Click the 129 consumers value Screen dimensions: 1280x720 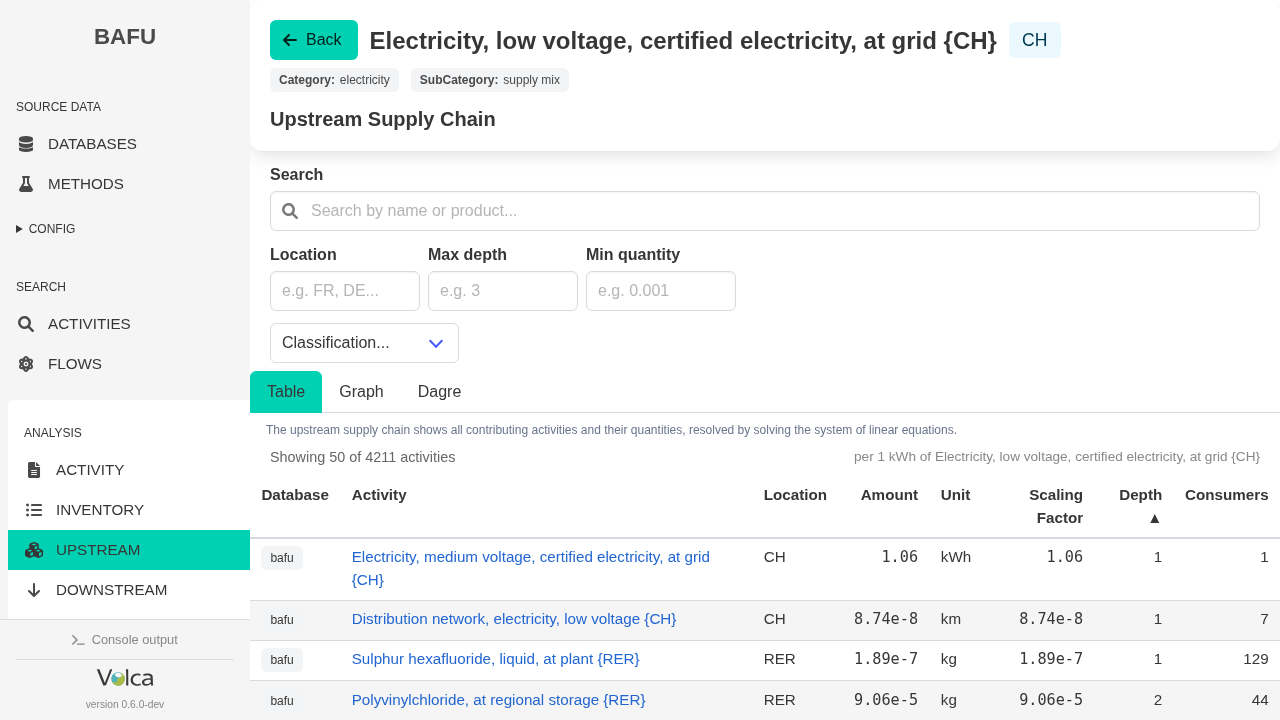(1256, 659)
